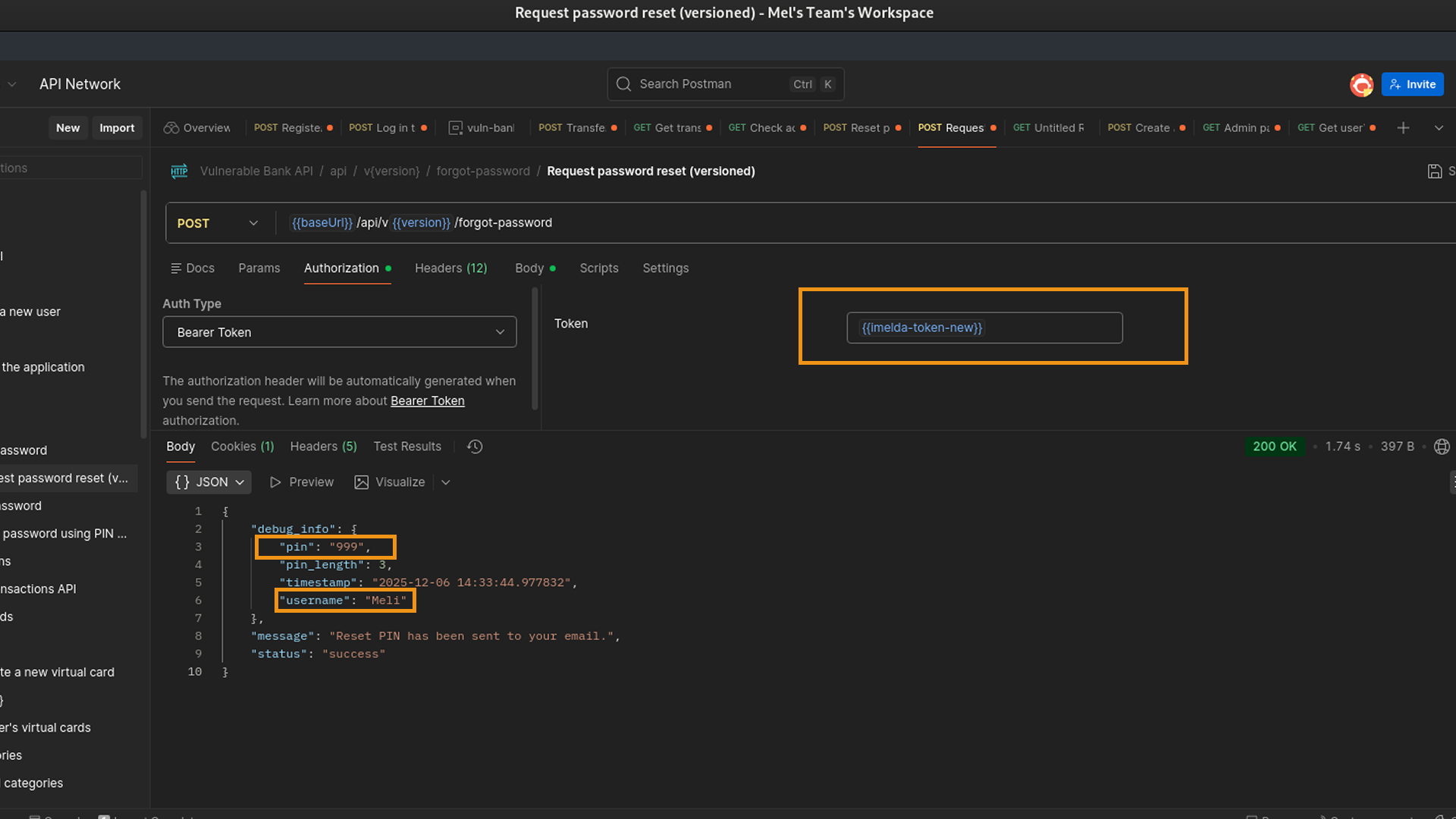The width and height of the screenshot is (1456, 819).
Task: Switch to the Headers (12) request tab
Action: [x=450, y=268]
